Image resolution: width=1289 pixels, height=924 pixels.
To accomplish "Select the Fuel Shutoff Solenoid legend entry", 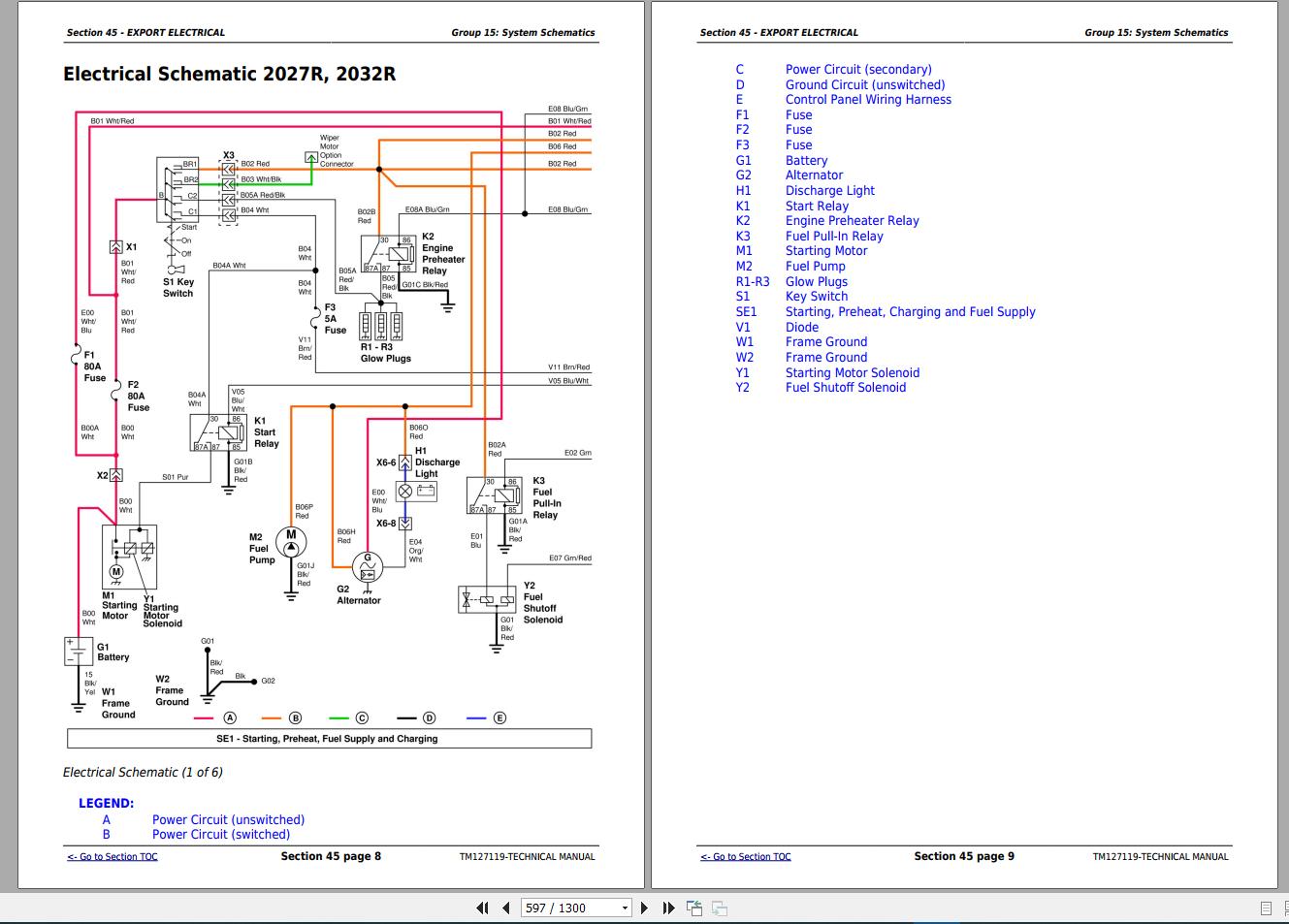I will coord(846,388).
